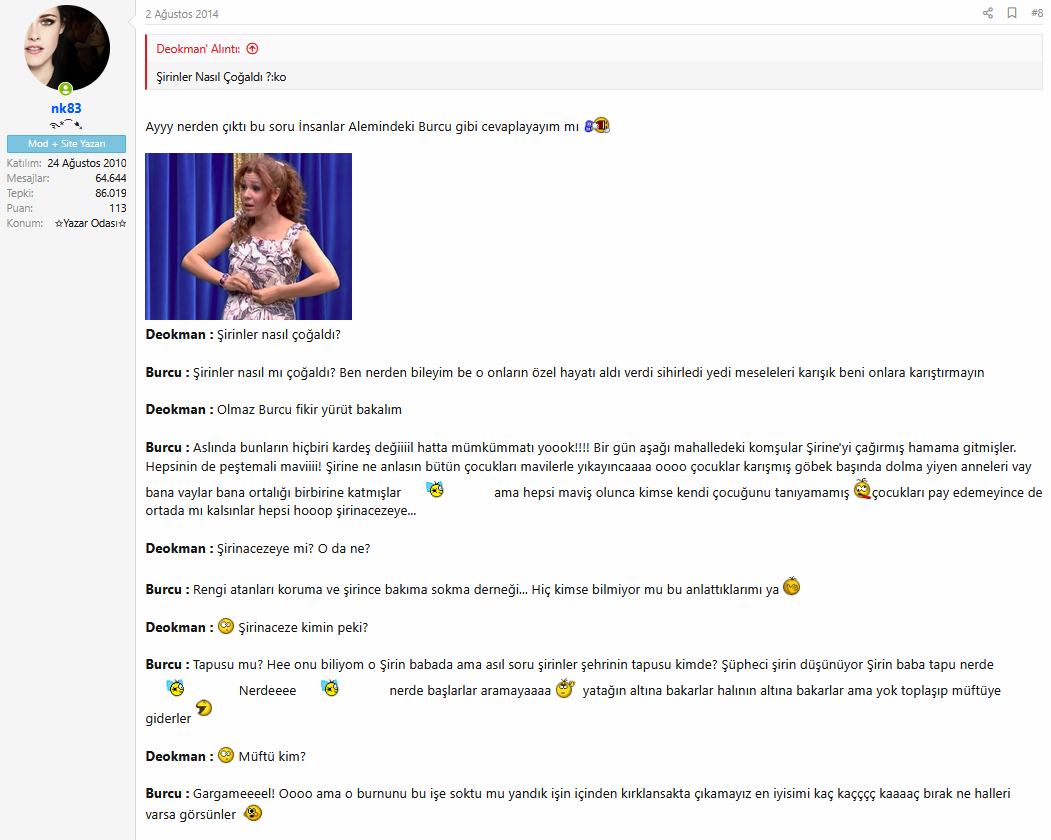Open the post date 2 Ağustos 2014
1051x840 pixels.
point(182,14)
